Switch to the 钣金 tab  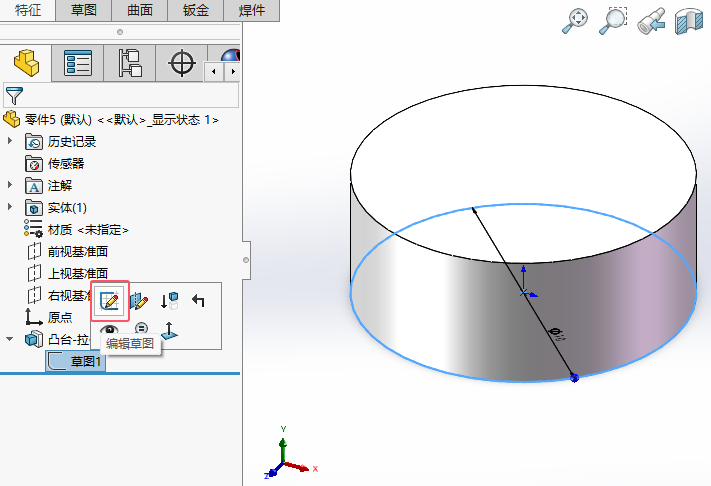tap(196, 10)
